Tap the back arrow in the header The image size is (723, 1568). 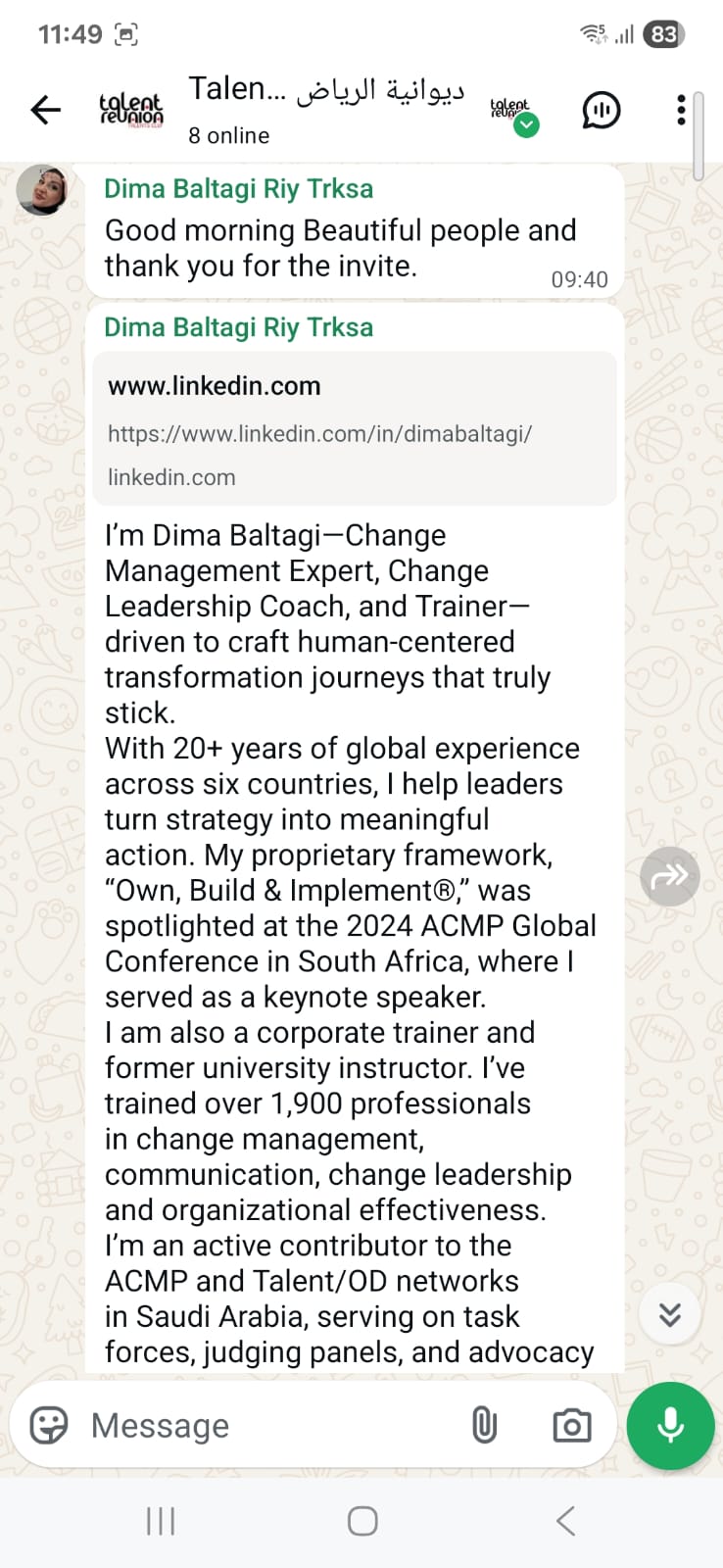(46, 110)
